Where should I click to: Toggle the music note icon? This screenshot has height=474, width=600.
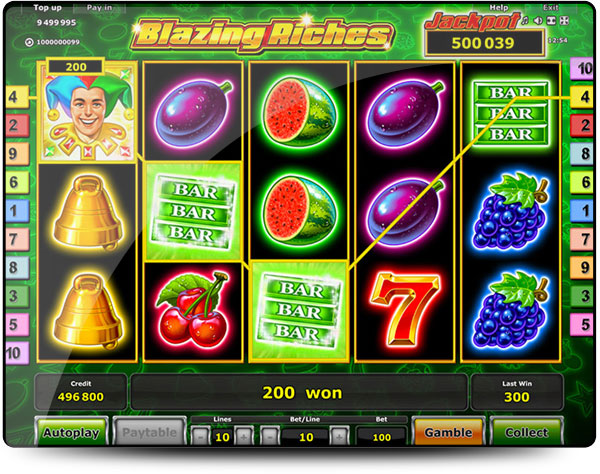(x=525, y=21)
